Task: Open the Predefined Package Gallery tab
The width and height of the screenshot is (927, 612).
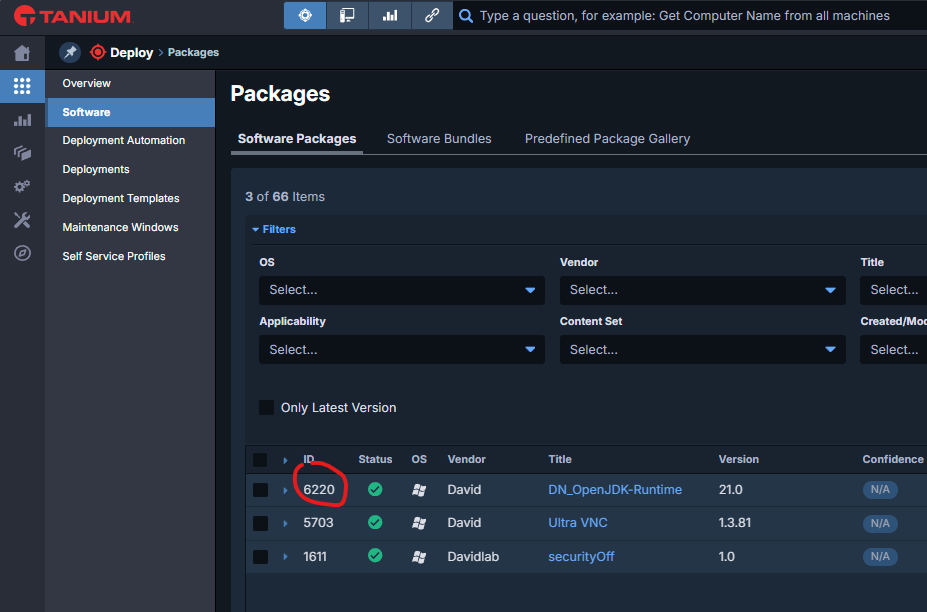Action: coord(607,139)
